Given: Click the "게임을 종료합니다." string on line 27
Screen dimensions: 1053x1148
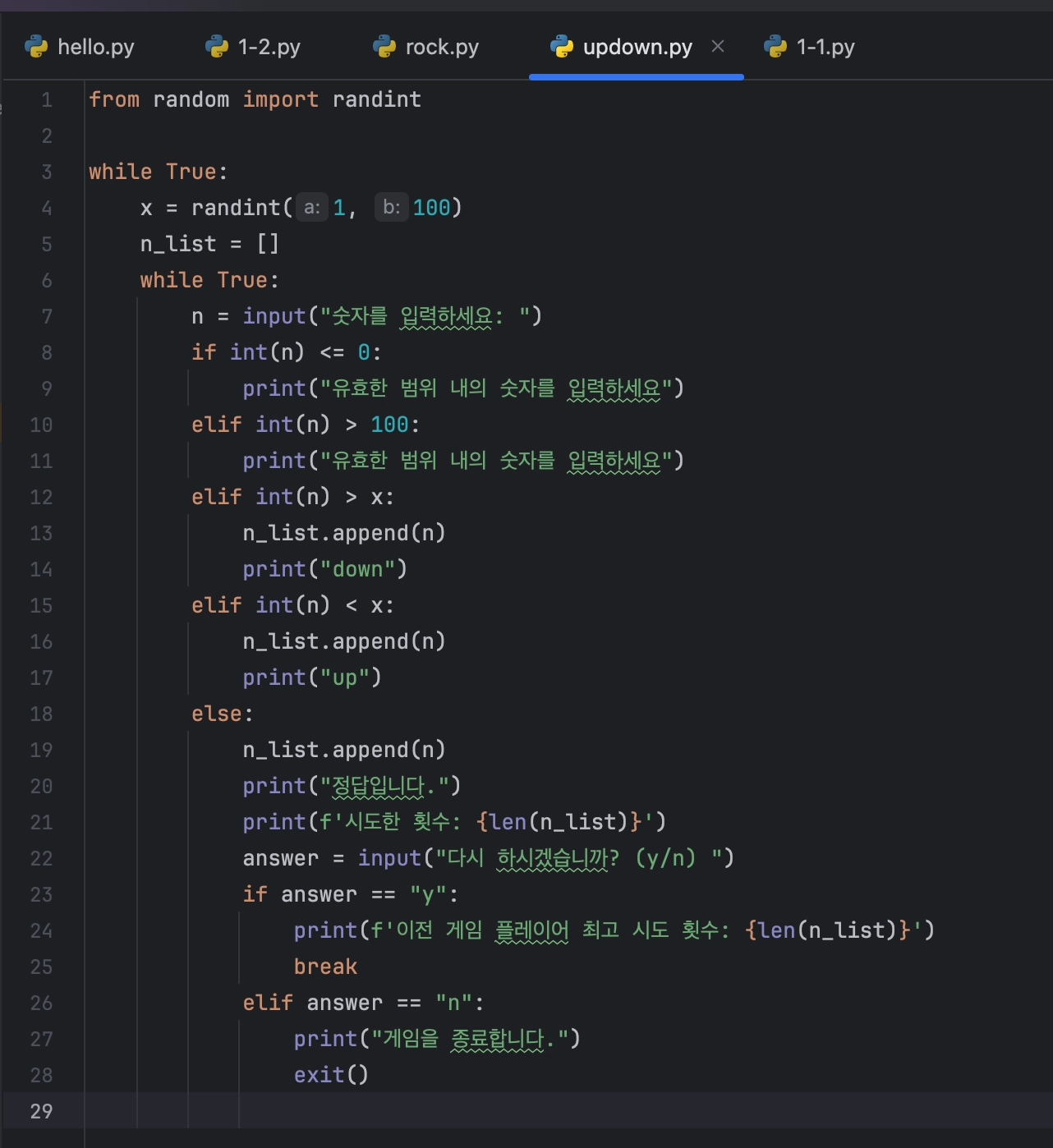Looking at the screenshot, I should (x=470, y=1040).
